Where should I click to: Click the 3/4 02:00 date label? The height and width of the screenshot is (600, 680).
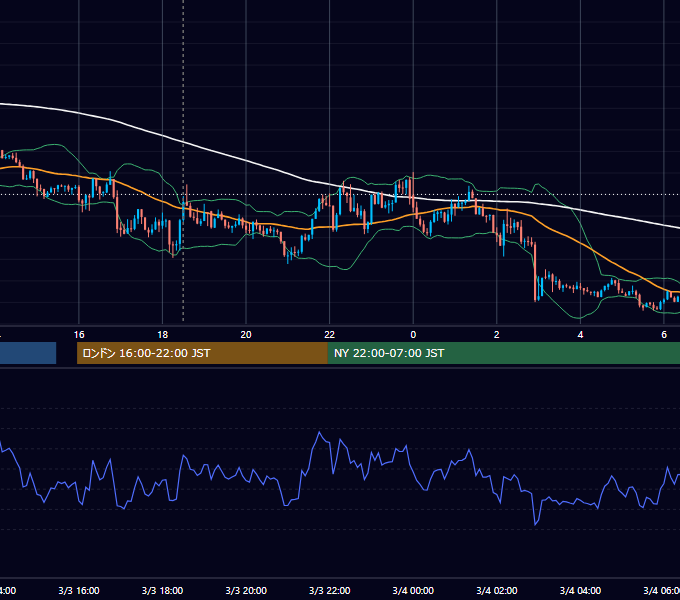(x=497, y=590)
